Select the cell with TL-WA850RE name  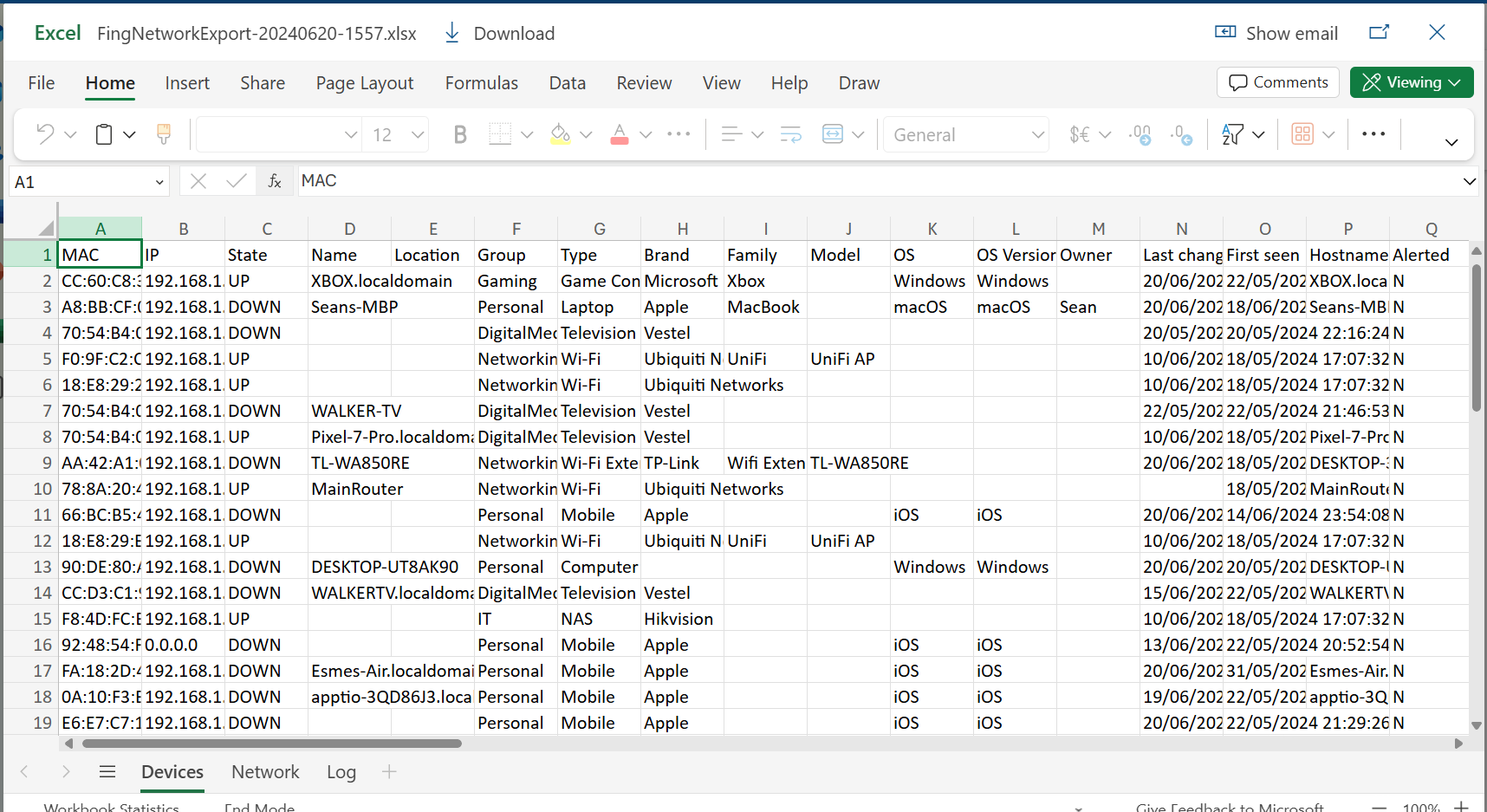[x=350, y=463]
